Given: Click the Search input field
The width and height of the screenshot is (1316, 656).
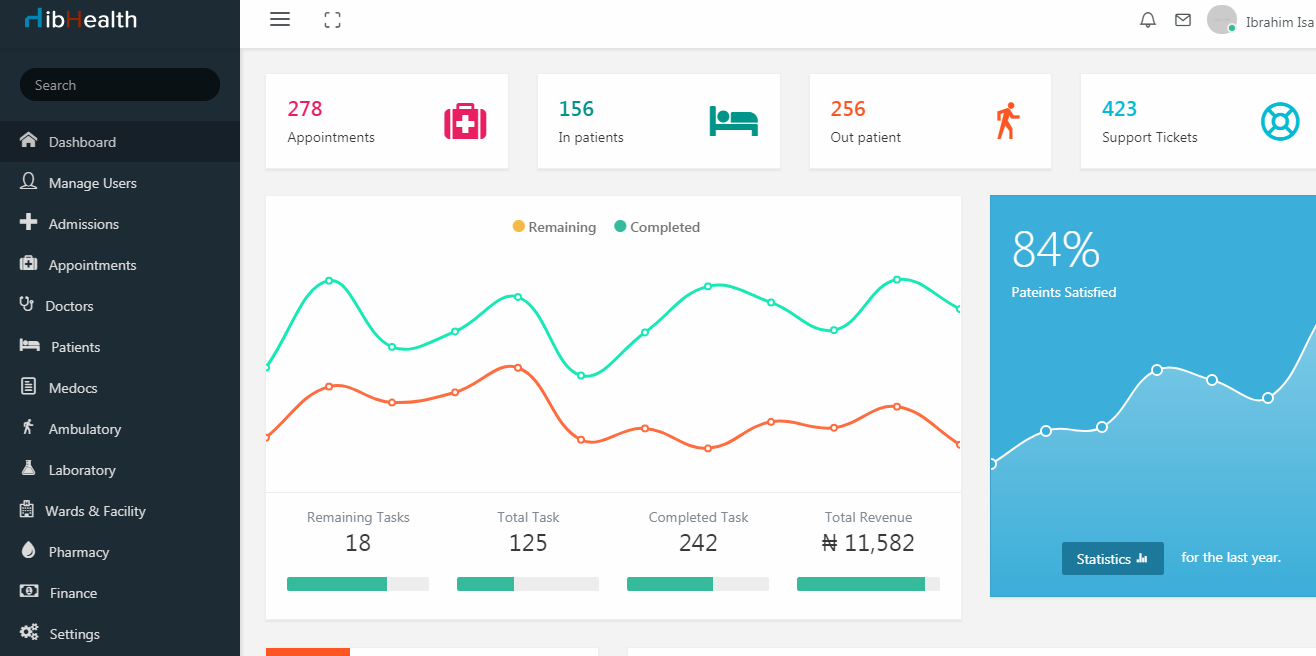Looking at the screenshot, I should tap(119, 84).
